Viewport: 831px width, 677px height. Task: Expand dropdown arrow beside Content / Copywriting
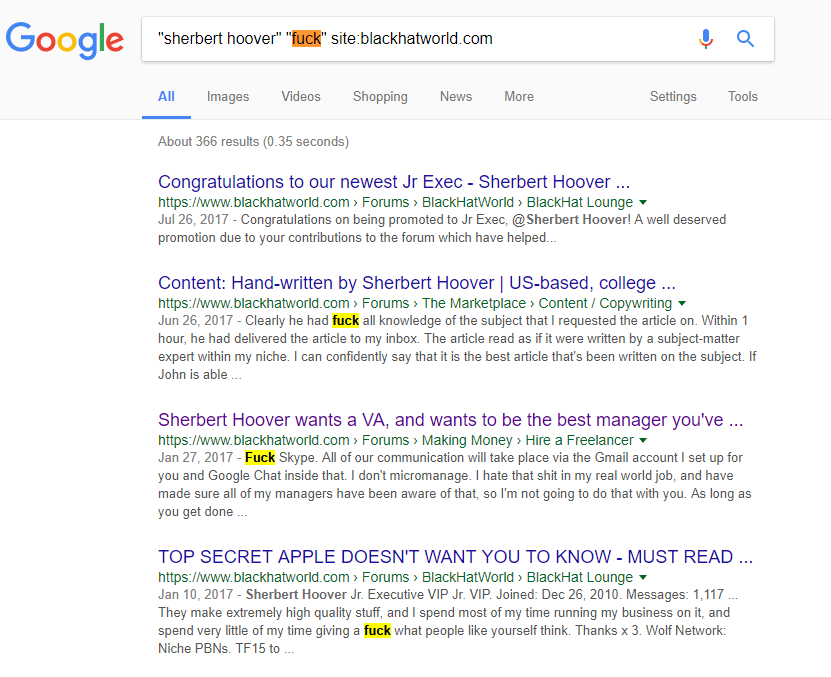(682, 303)
